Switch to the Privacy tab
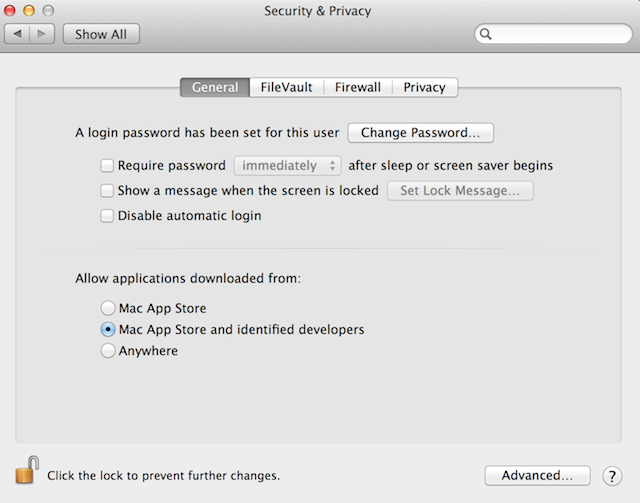The height and width of the screenshot is (503, 640). pyautogui.click(x=424, y=87)
